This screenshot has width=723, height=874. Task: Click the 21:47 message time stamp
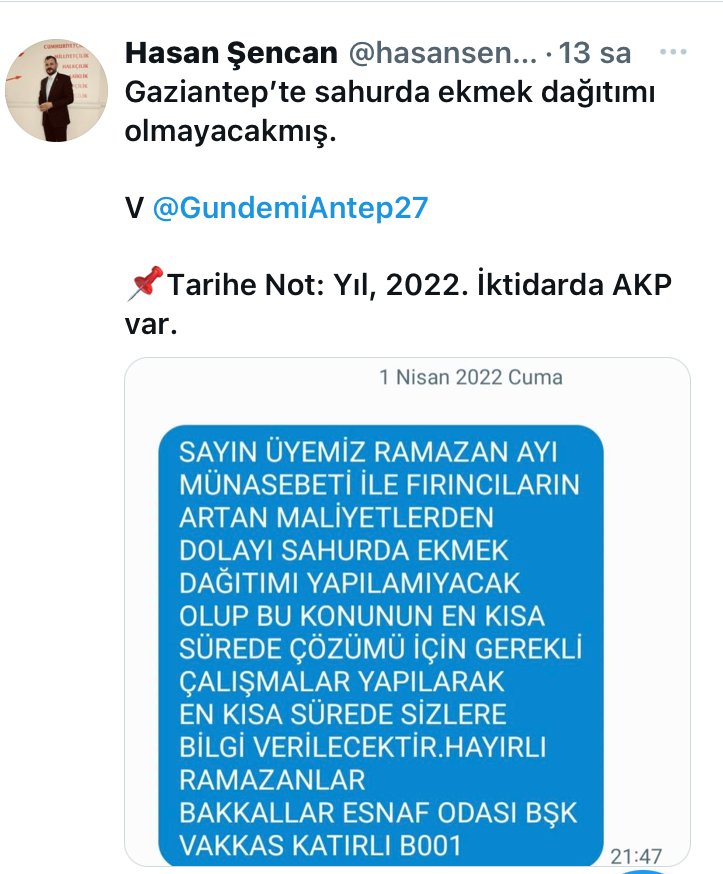pos(636,856)
